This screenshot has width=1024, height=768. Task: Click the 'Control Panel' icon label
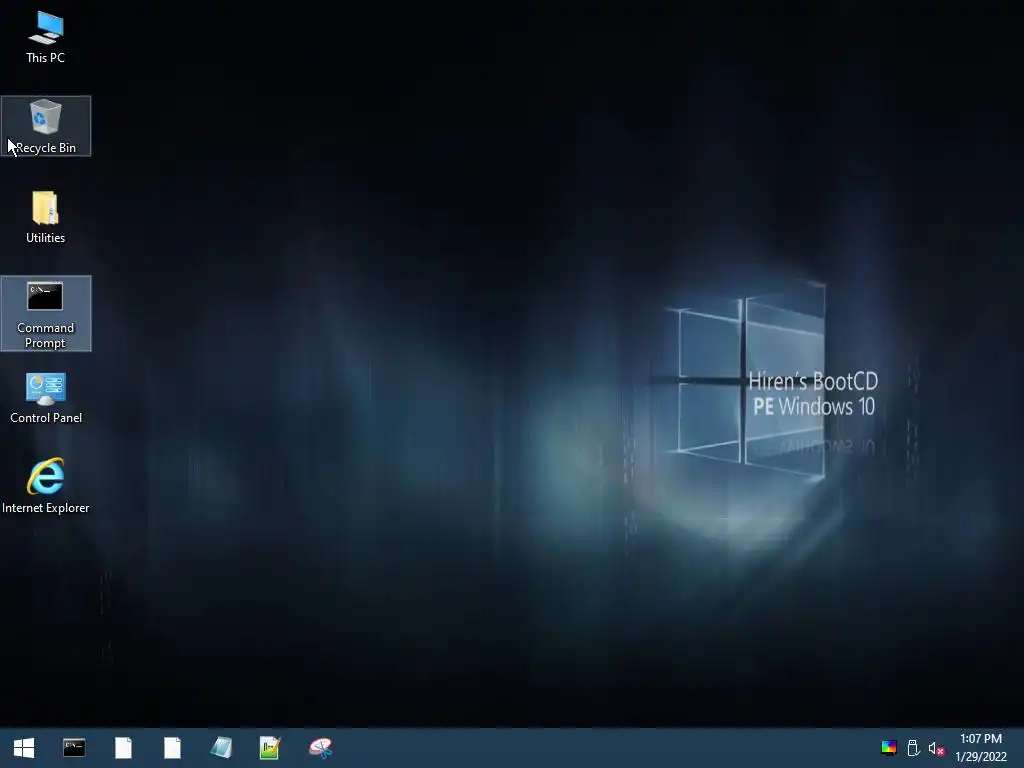pyautogui.click(x=46, y=418)
